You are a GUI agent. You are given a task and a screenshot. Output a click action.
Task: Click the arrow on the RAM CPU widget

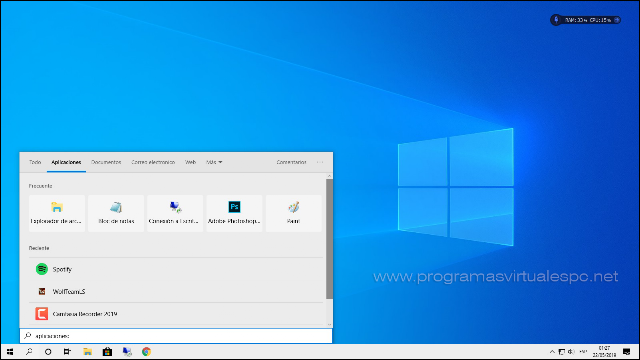click(617, 20)
